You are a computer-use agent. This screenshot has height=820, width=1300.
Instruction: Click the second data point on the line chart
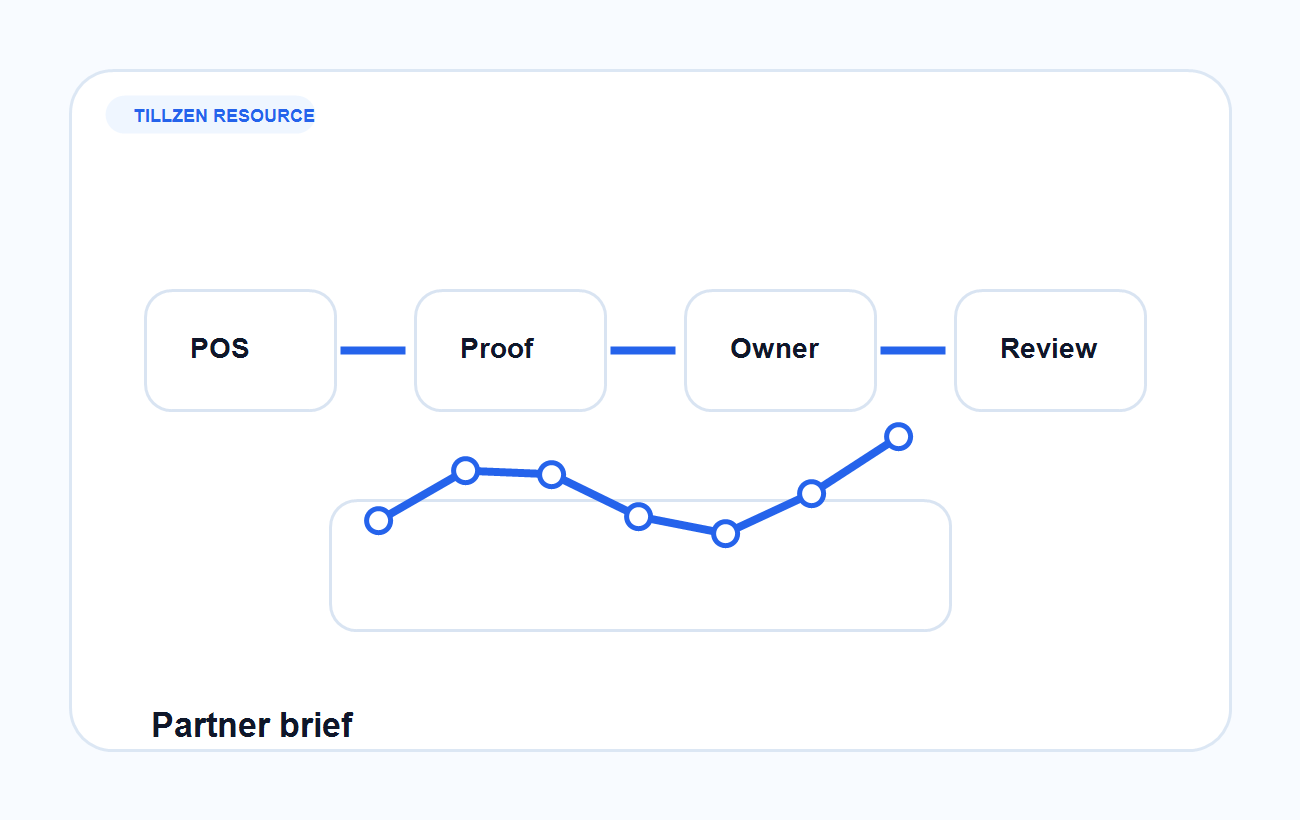tap(465, 470)
